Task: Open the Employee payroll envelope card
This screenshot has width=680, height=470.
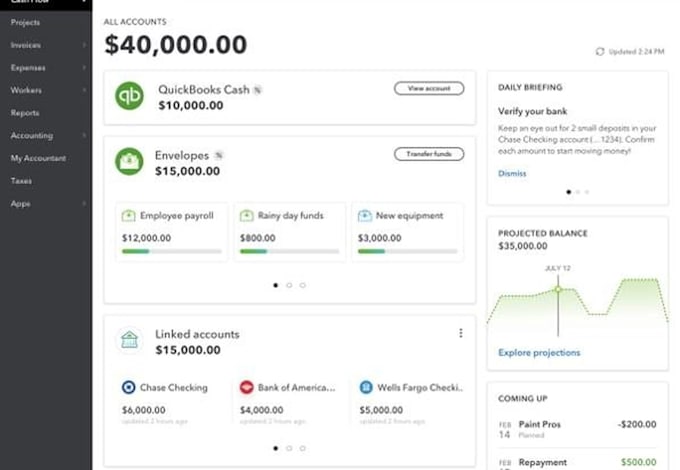Action: coord(172,232)
